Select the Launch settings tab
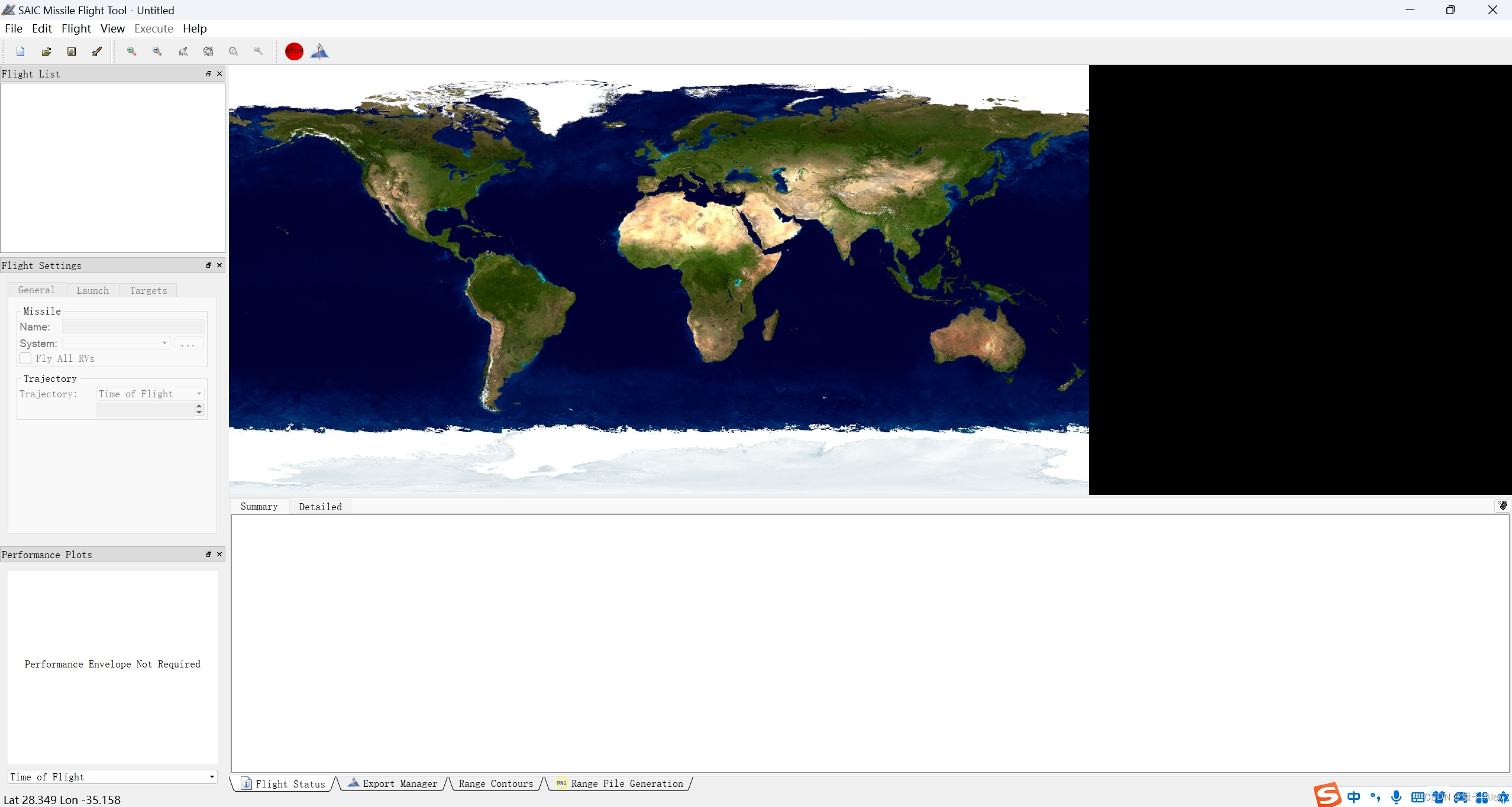The width and height of the screenshot is (1512, 807). (92, 290)
